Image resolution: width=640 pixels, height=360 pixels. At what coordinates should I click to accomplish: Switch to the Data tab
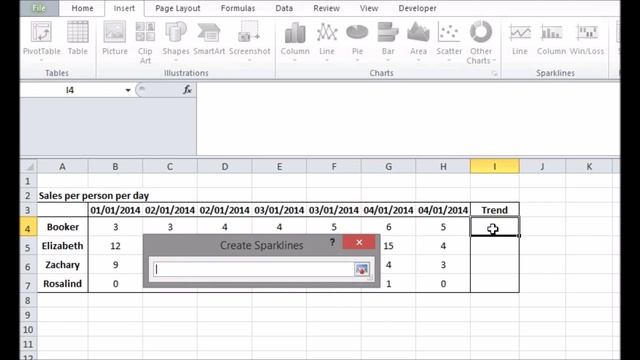pos(284,8)
